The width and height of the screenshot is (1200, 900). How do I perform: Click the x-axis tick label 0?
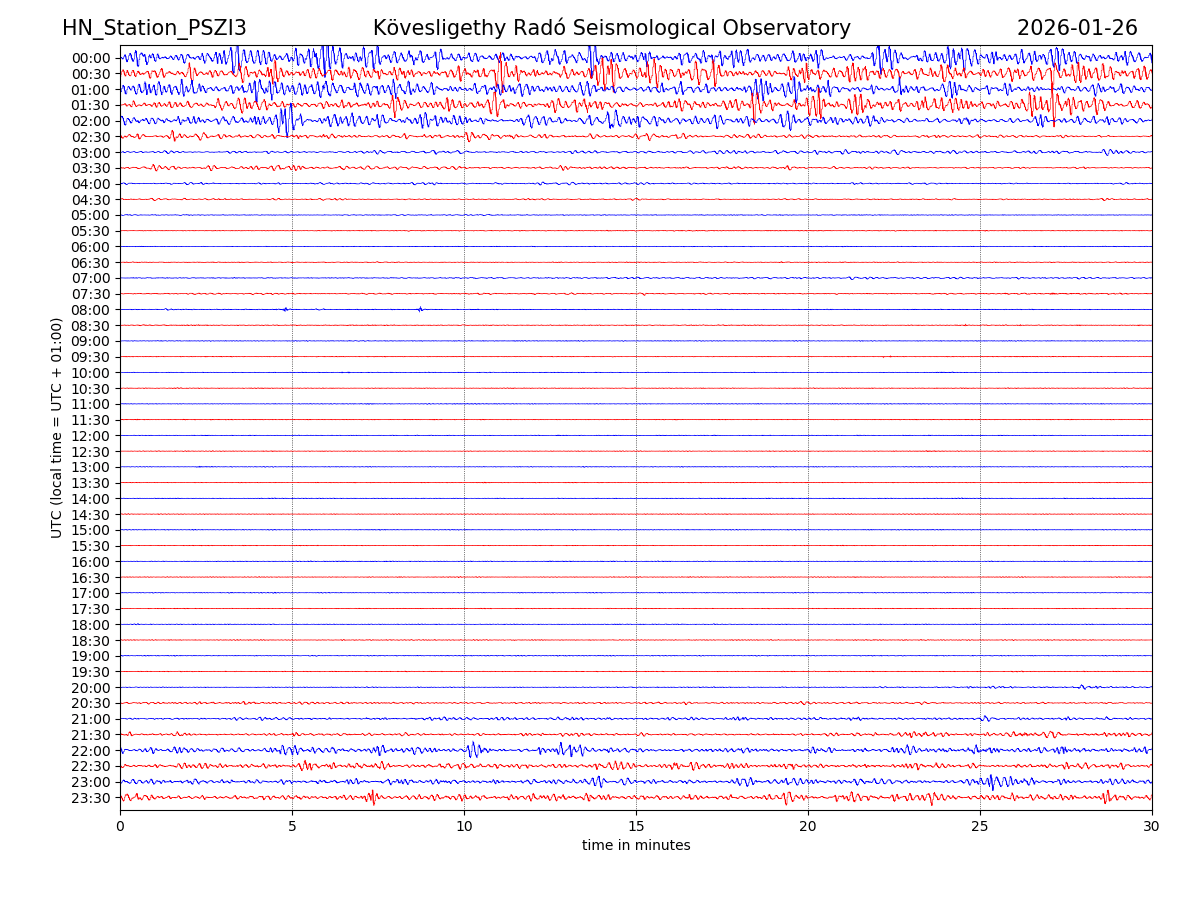[120, 827]
